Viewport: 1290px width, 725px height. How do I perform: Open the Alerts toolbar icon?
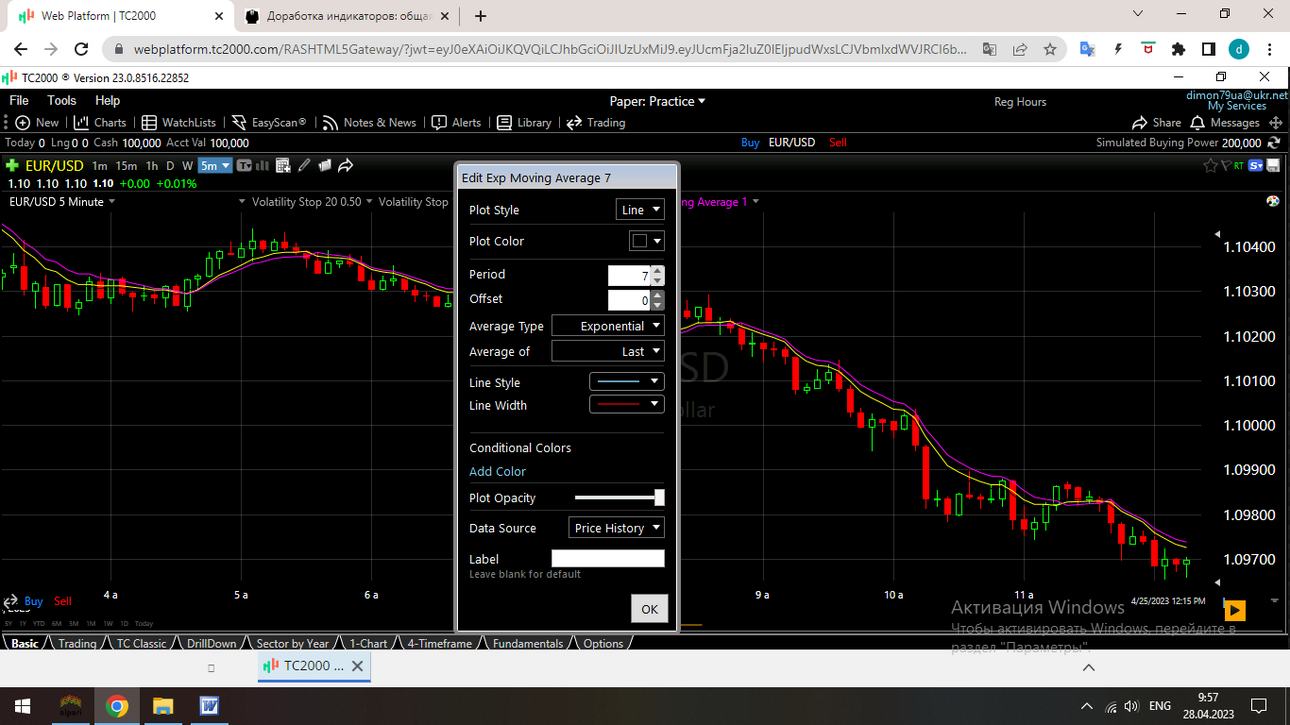tap(439, 122)
